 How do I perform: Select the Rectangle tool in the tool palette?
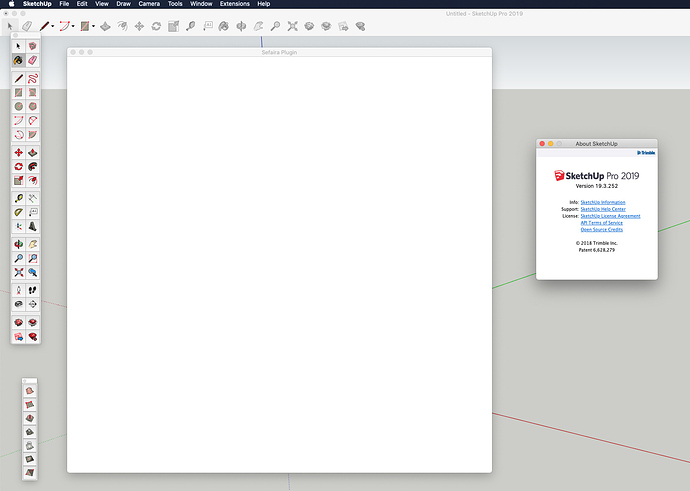coord(18,92)
